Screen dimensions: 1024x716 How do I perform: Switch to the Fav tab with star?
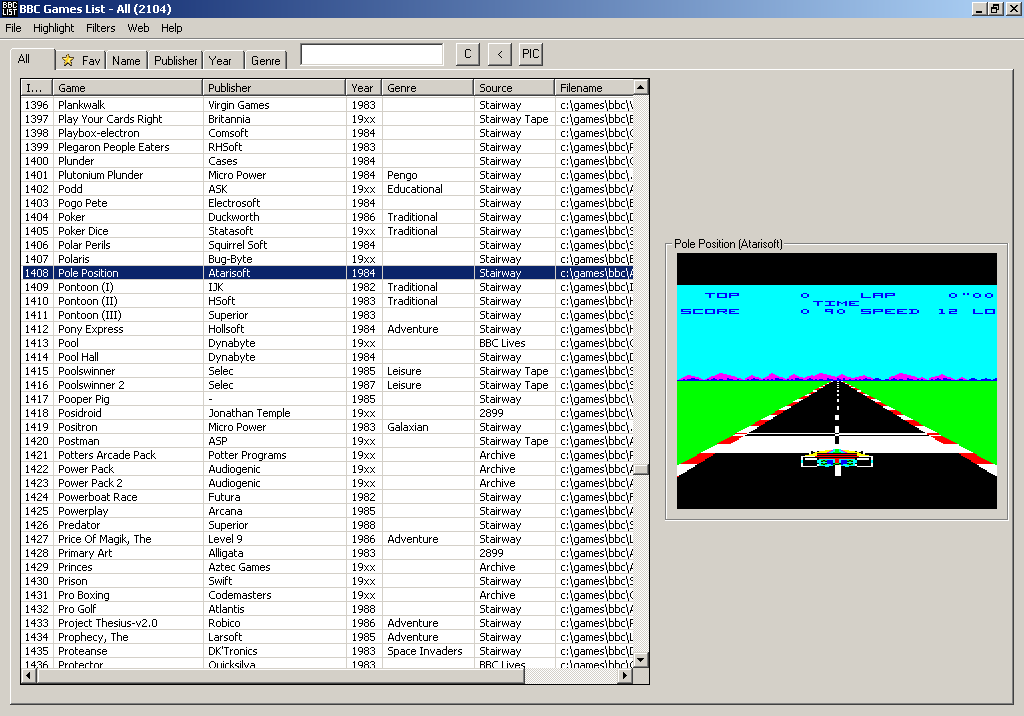(81, 61)
